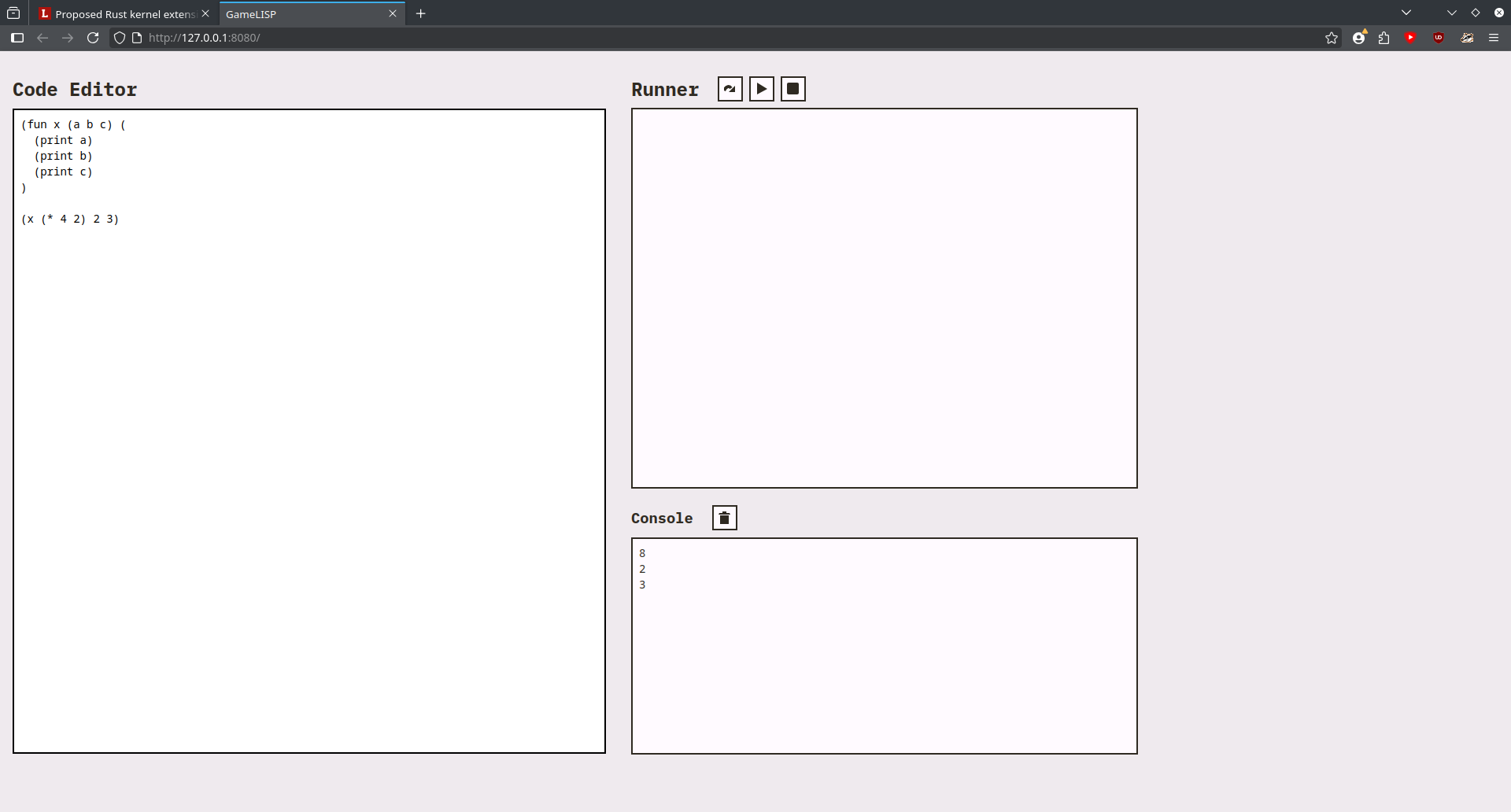The height and width of the screenshot is (812, 1511).
Task: Open a new tab with the plus button
Action: pyautogui.click(x=421, y=13)
